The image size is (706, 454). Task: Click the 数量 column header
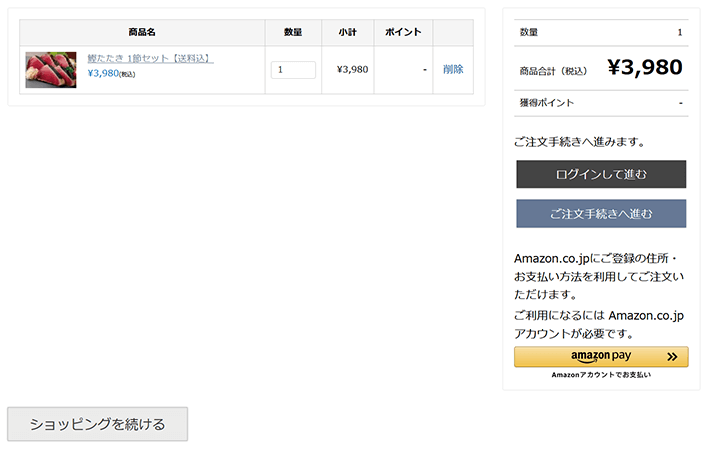[293, 32]
